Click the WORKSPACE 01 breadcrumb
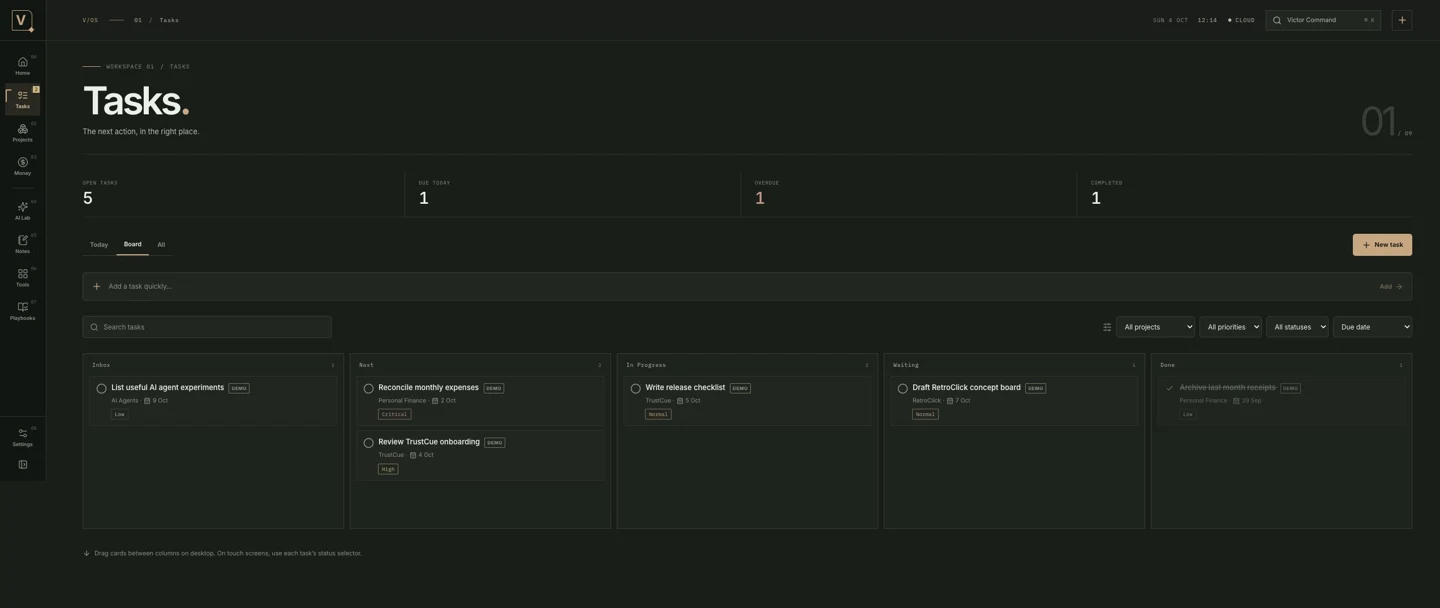1440x608 pixels. tap(130, 67)
